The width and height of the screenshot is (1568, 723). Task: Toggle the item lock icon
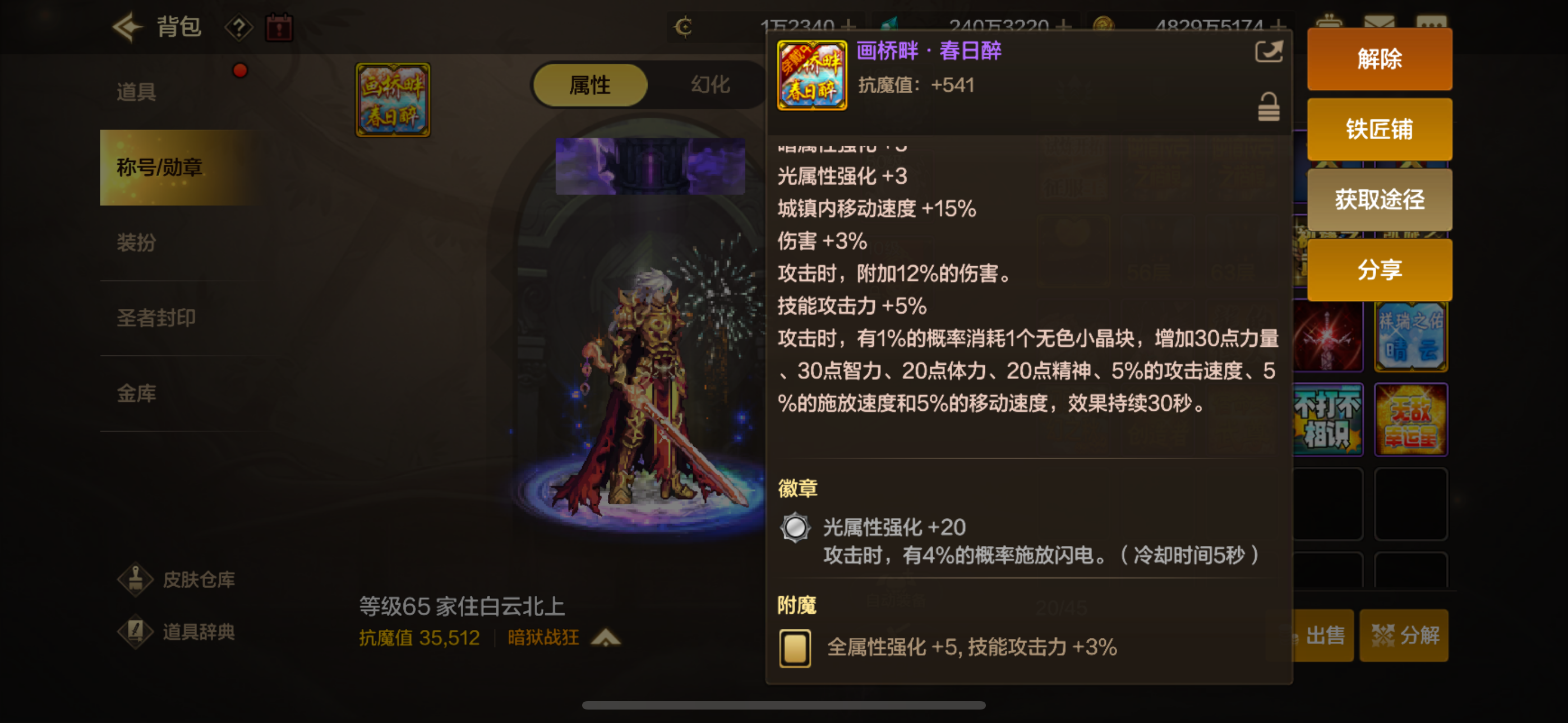(1269, 106)
